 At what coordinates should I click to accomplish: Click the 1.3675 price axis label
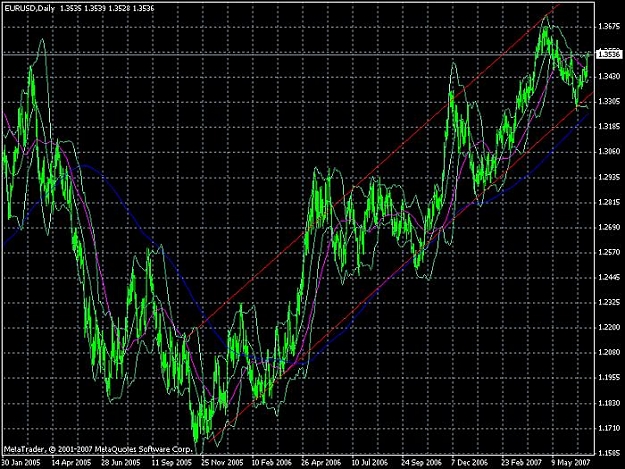[610, 27]
